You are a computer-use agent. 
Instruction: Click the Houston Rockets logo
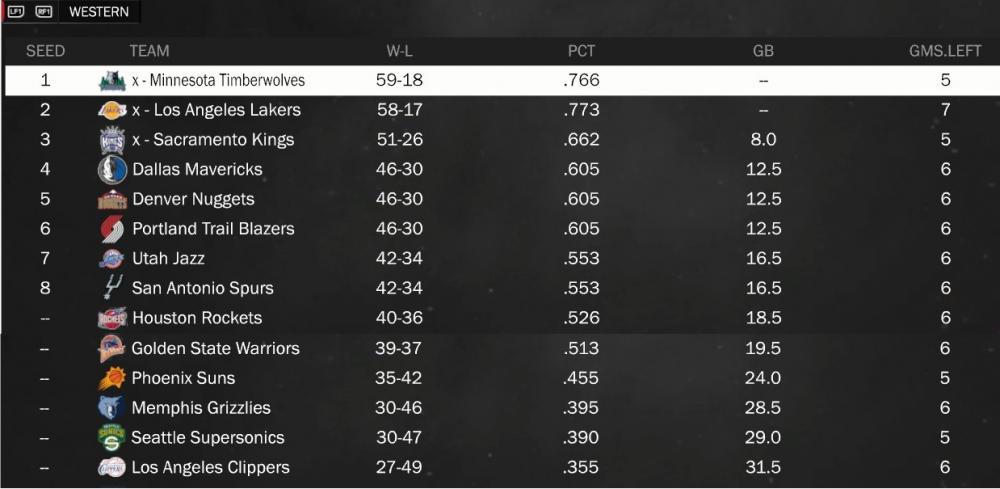coord(112,317)
